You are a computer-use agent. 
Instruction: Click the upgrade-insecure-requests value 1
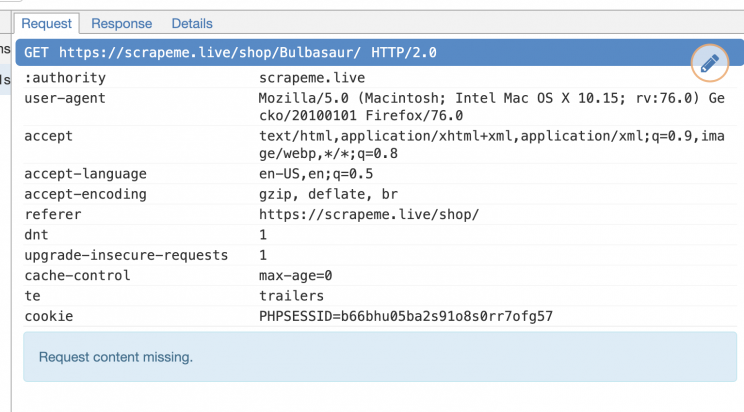pyautogui.click(x=263, y=255)
